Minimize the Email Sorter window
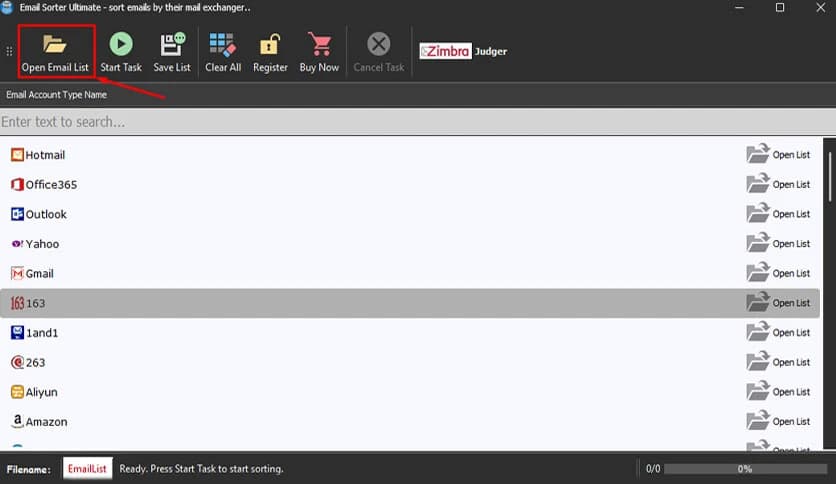 (739, 7)
